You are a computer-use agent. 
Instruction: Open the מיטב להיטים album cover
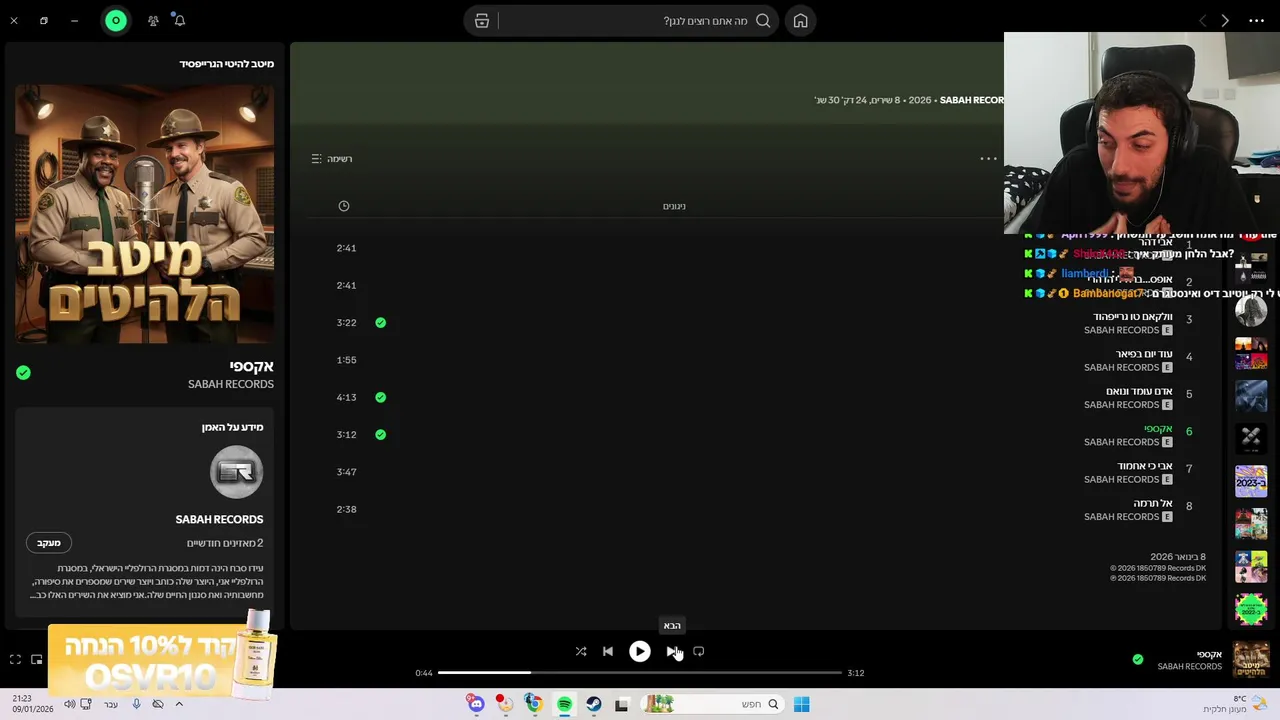click(144, 214)
